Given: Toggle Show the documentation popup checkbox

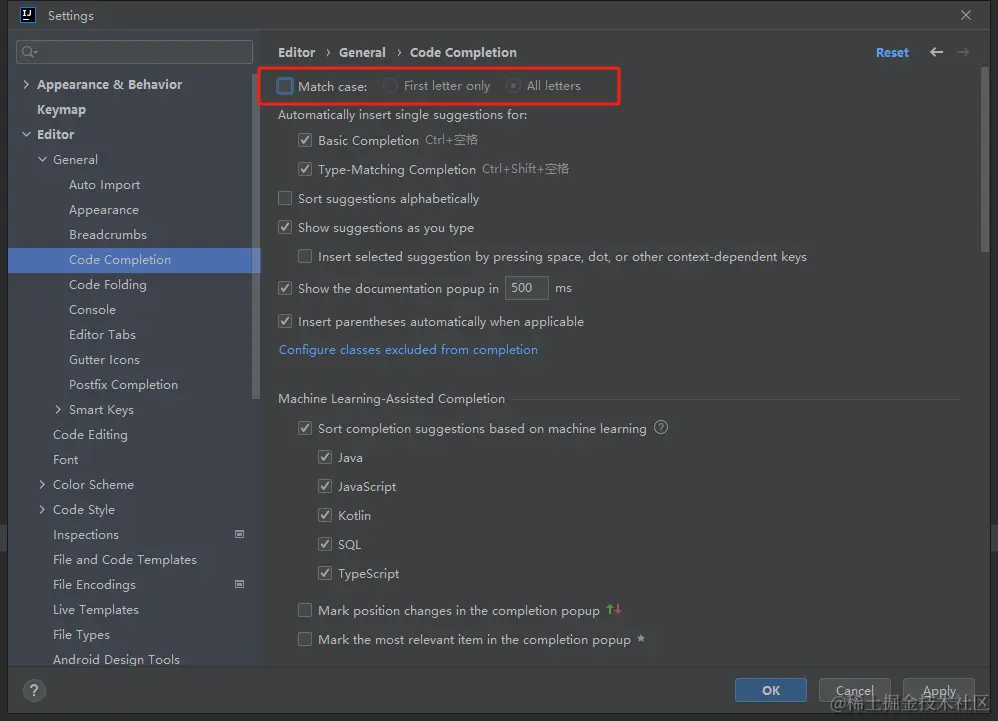Looking at the screenshot, I should pos(285,288).
